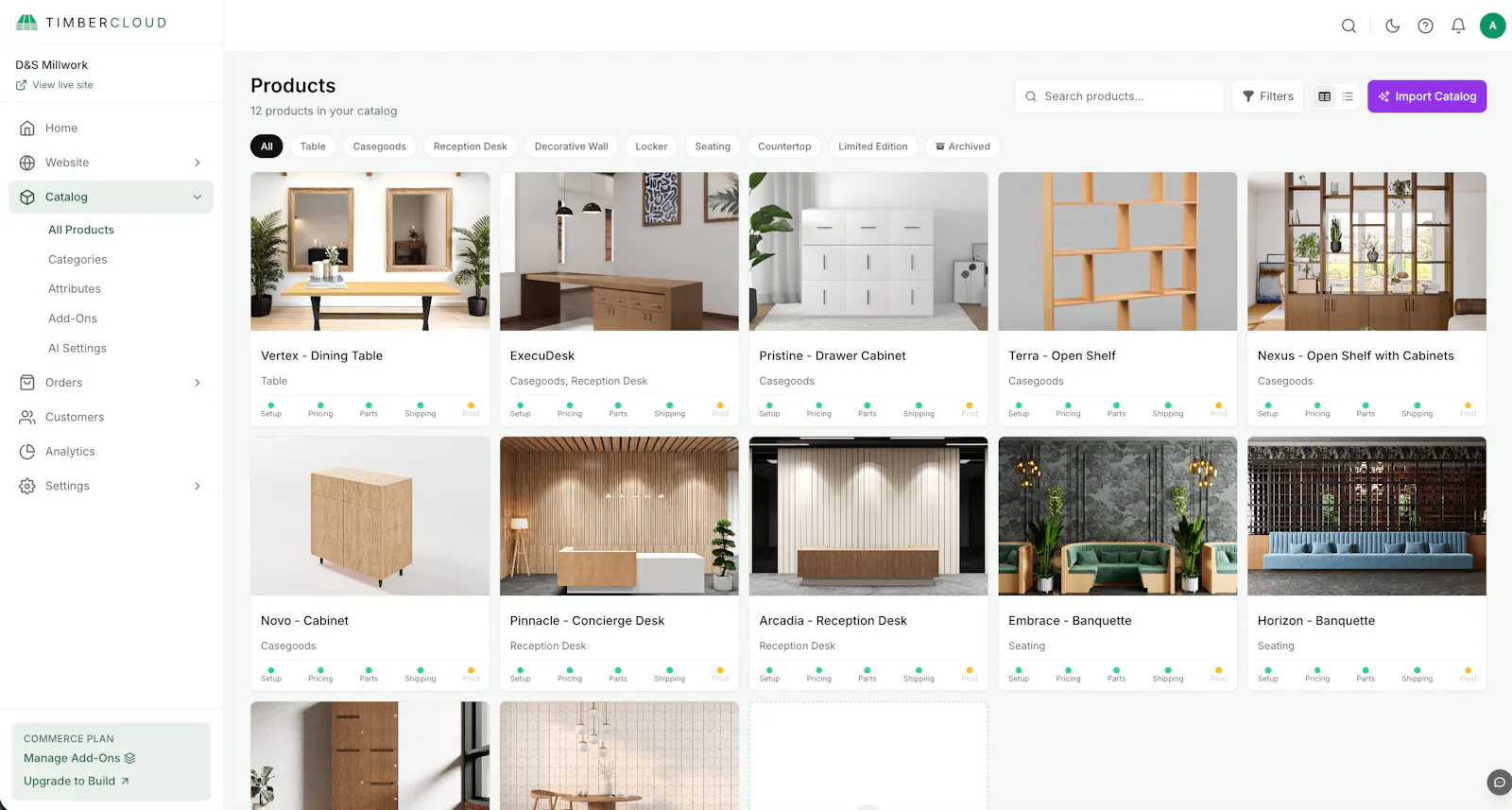Click Embrace - Banquette title

point(1070,621)
